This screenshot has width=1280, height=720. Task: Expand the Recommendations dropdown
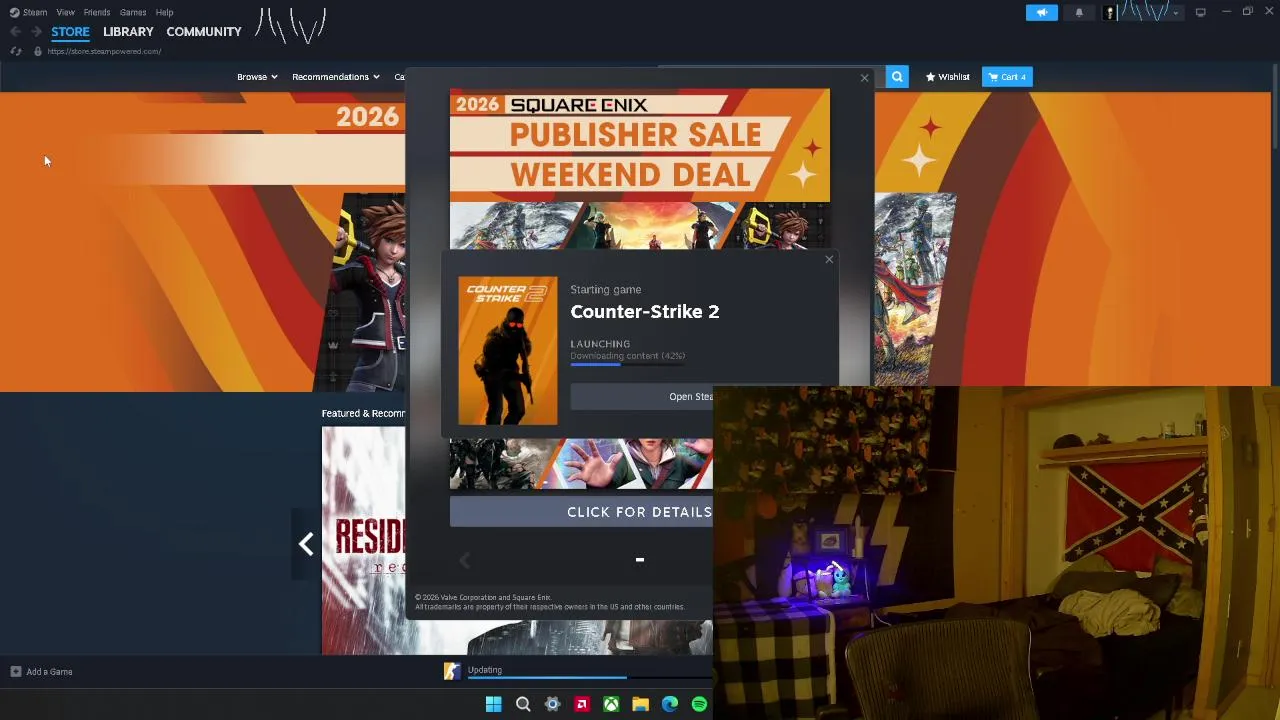(335, 77)
